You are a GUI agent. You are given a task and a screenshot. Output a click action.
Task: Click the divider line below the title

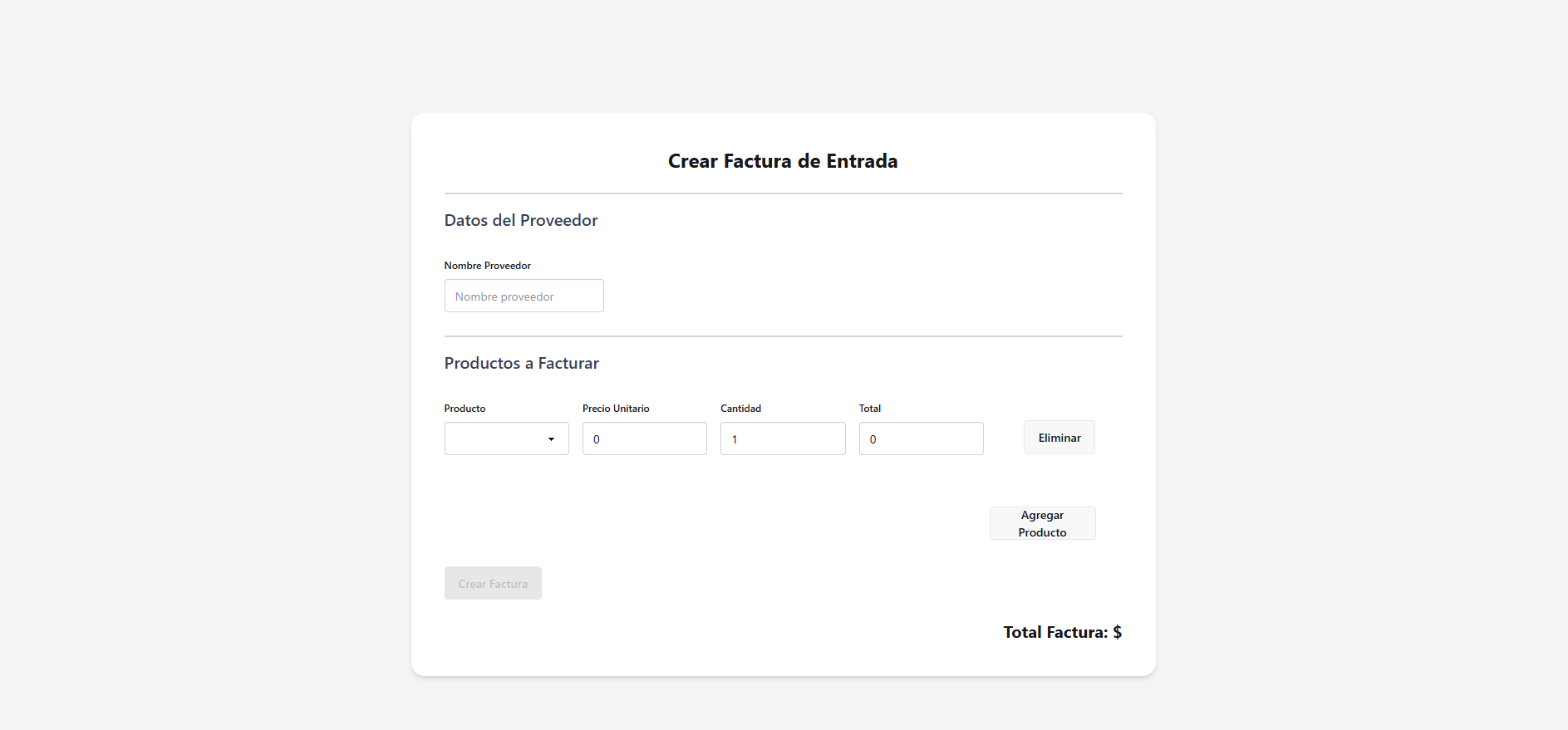pos(783,194)
